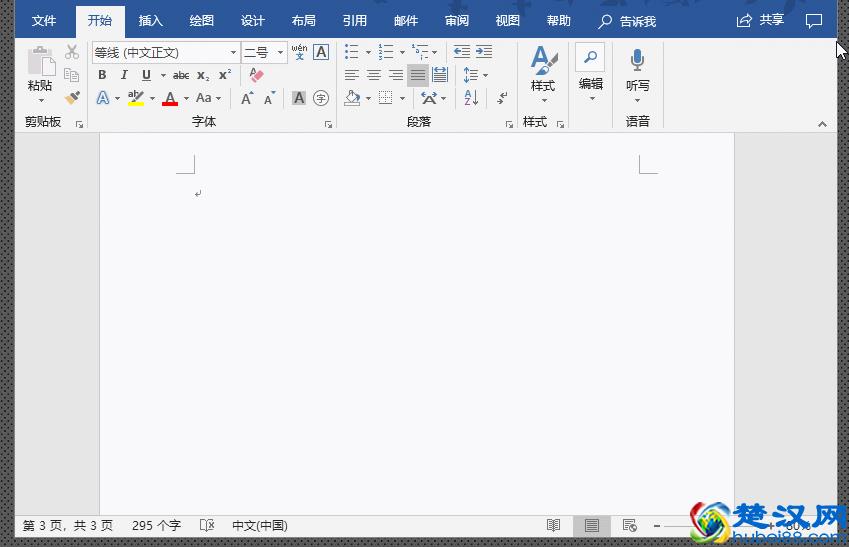Toggle Underline formatting
Image resolution: width=849 pixels, height=547 pixels.
coord(146,75)
